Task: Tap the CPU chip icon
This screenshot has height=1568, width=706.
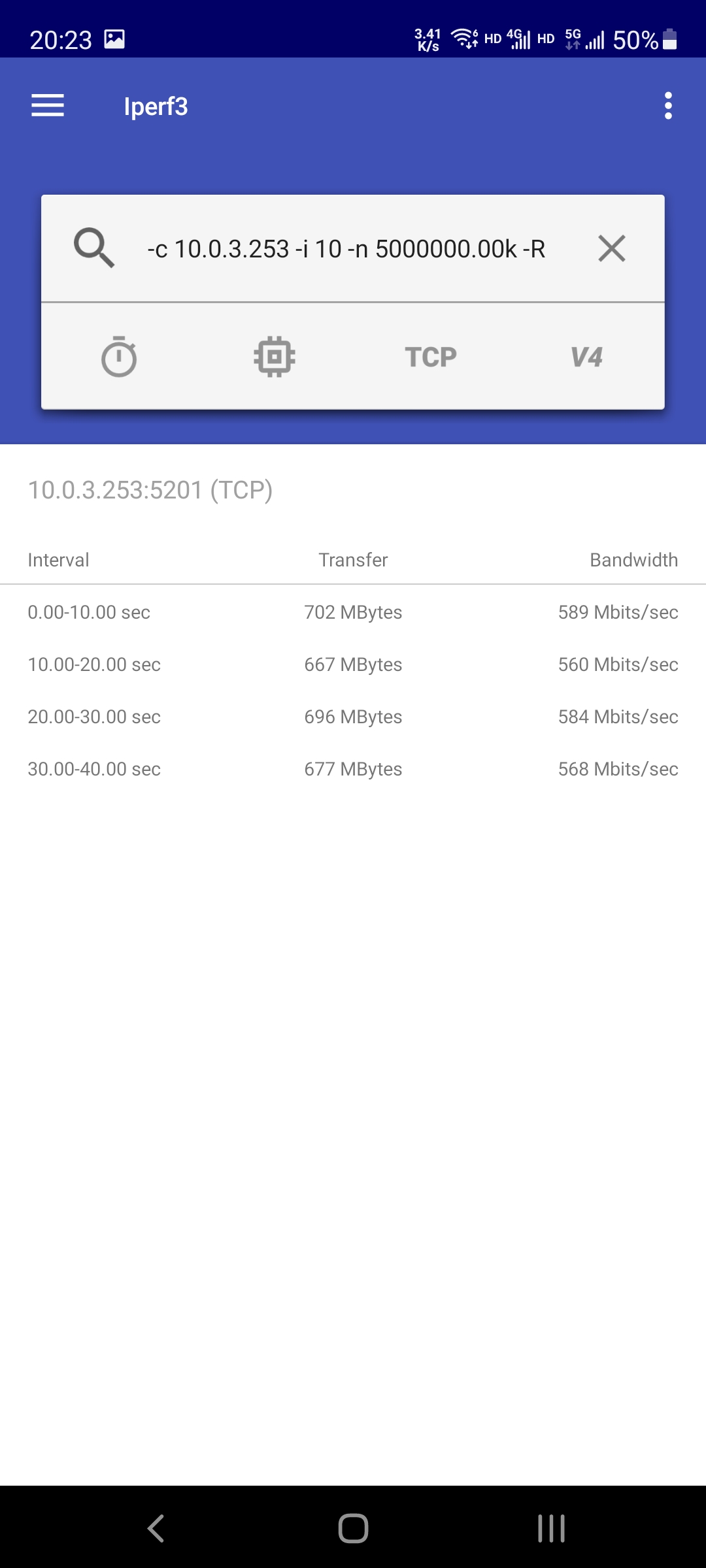Action: point(275,357)
